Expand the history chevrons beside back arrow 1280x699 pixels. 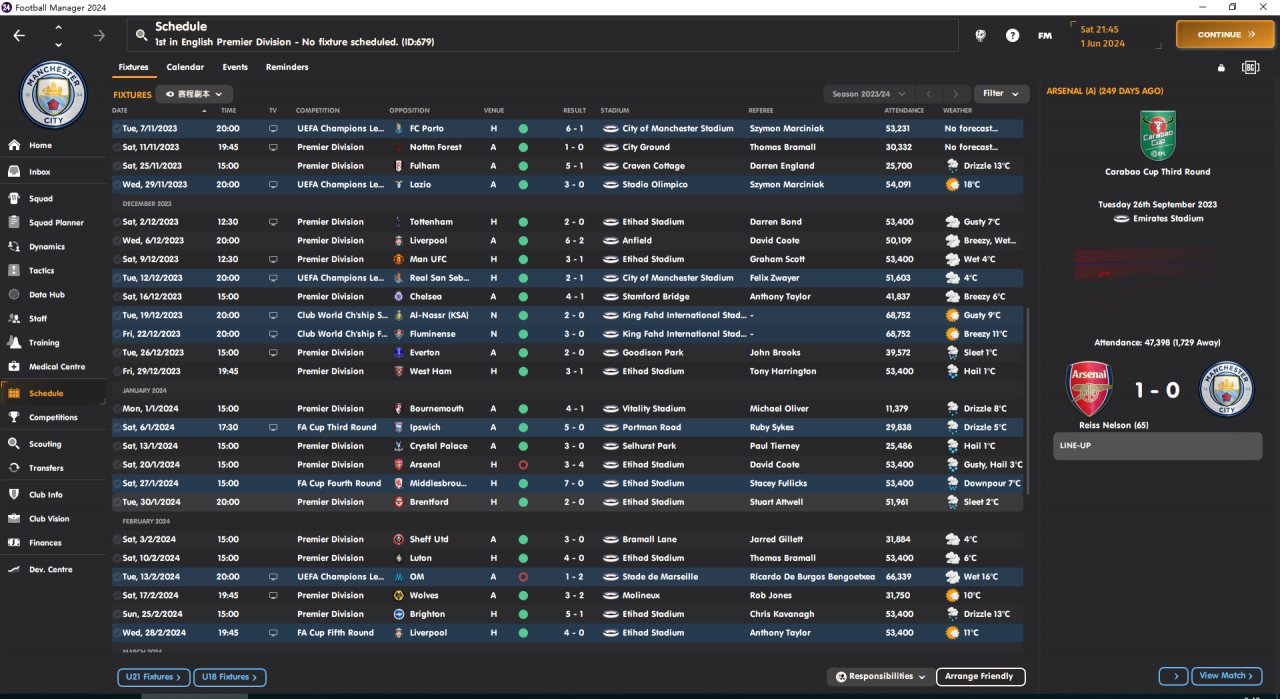58,35
